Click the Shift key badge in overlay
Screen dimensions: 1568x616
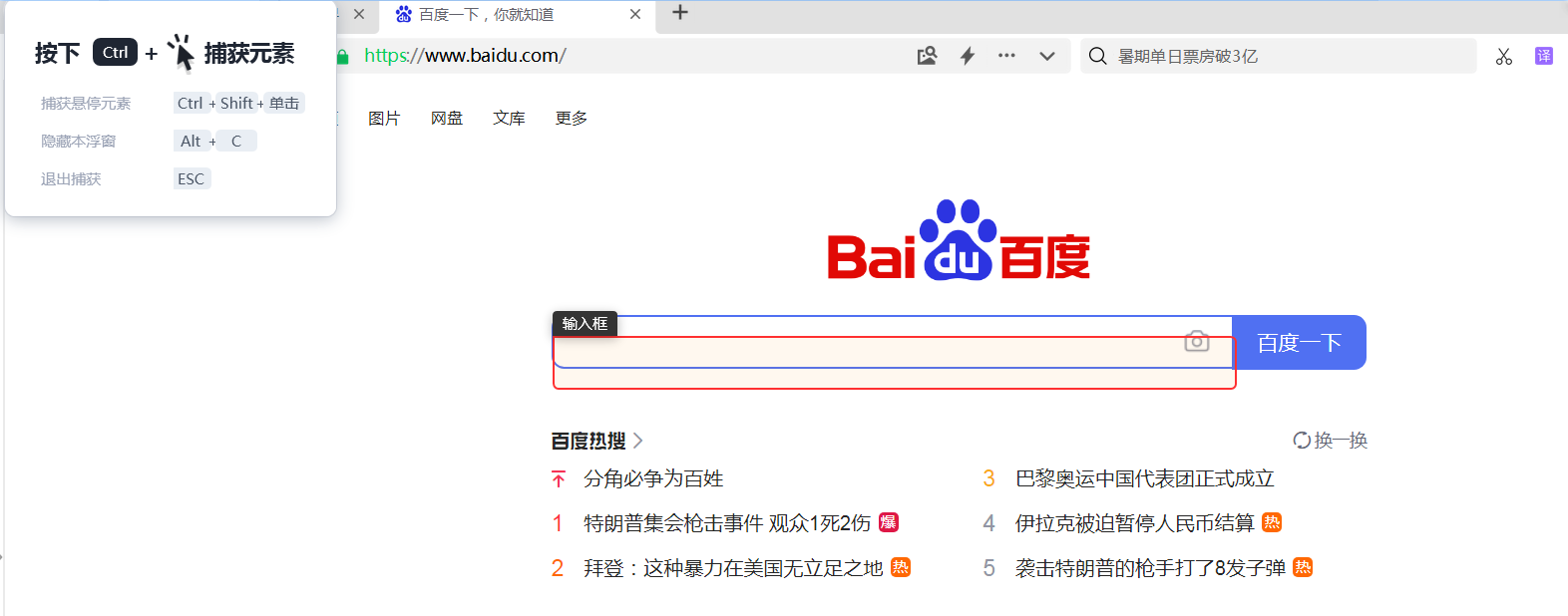pyautogui.click(x=237, y=103)
